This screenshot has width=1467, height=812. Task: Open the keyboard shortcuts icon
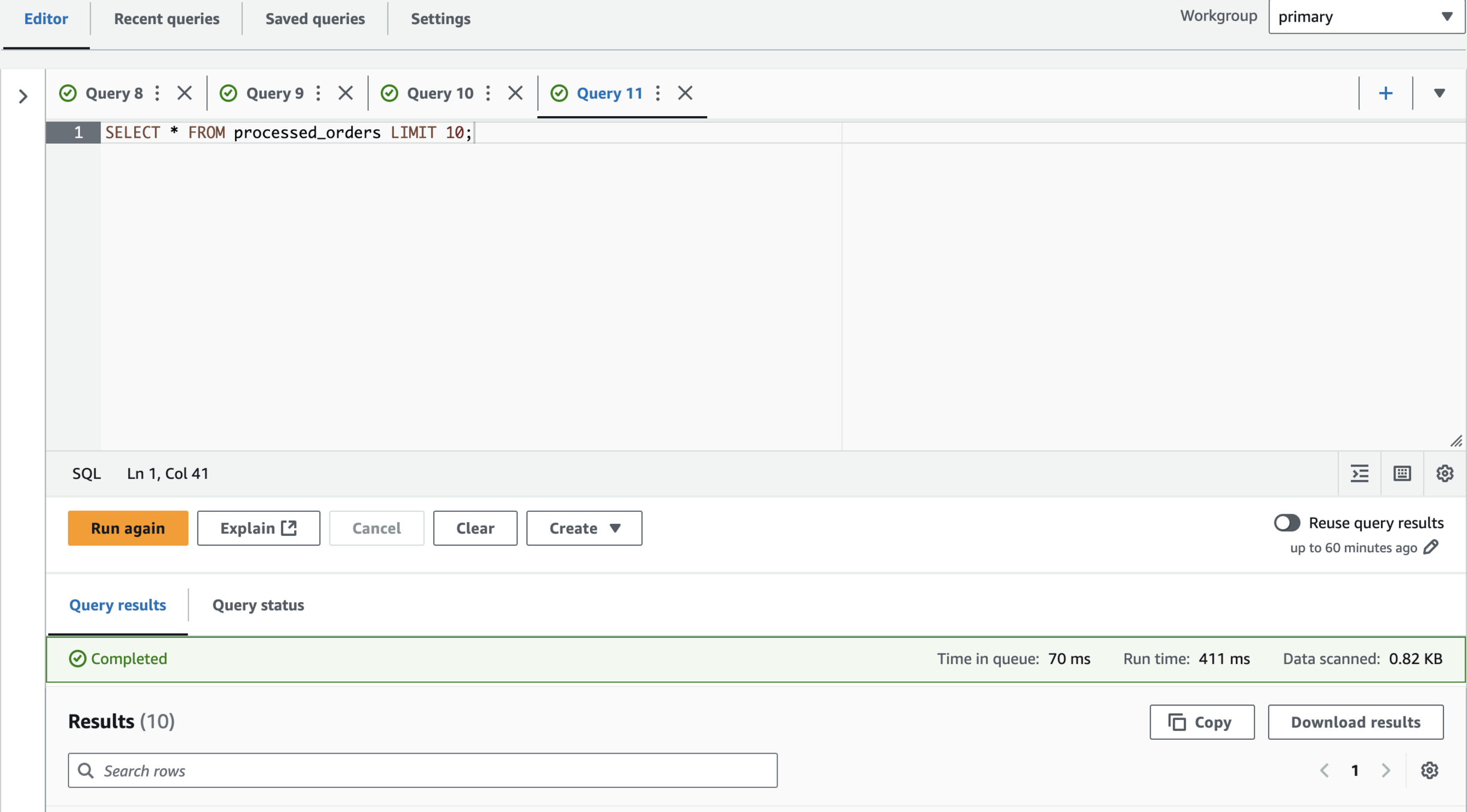(1402, 473)
